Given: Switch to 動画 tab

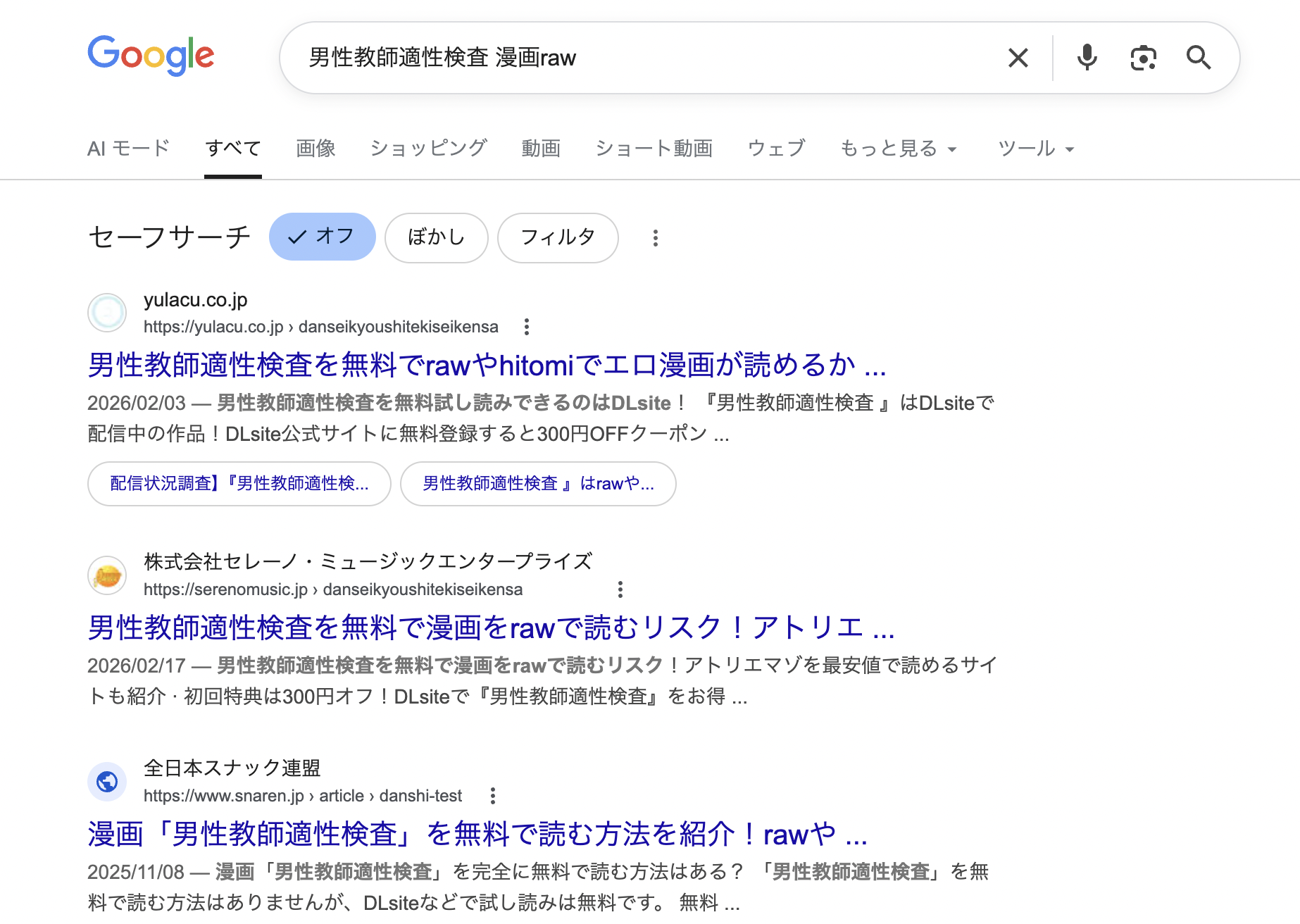Looking at the screenshot, I should 541,149.
